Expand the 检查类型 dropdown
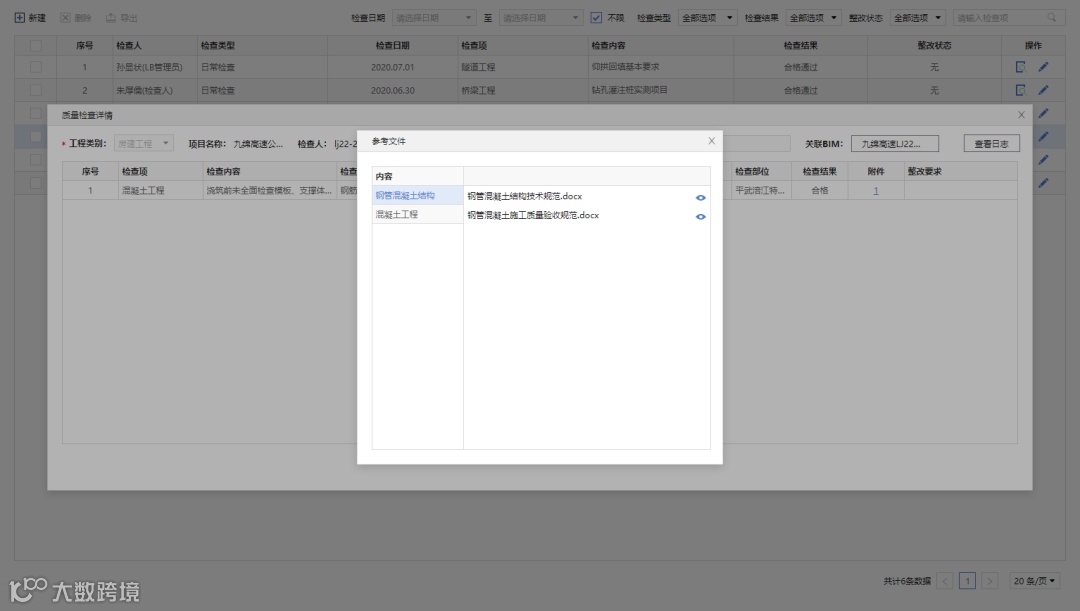This screenshot has width=1080, height=611. (x=707, y=18)
